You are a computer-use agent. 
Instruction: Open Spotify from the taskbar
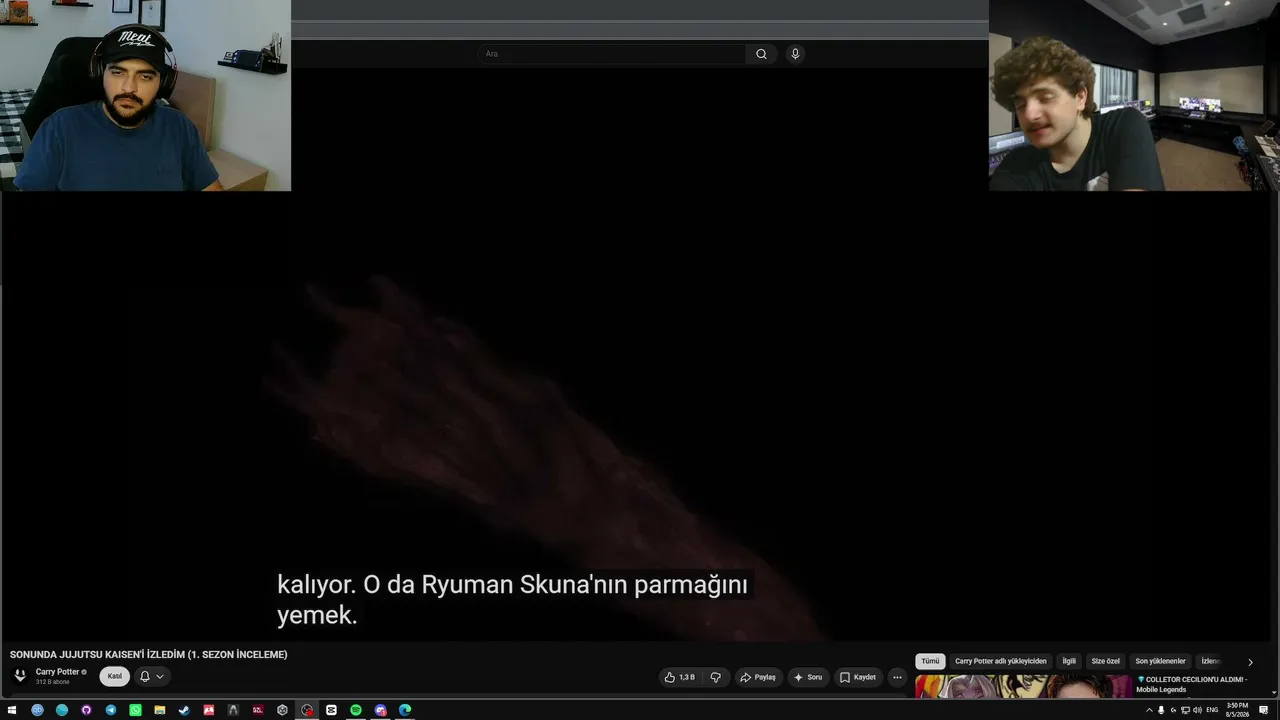click(356, 710)
